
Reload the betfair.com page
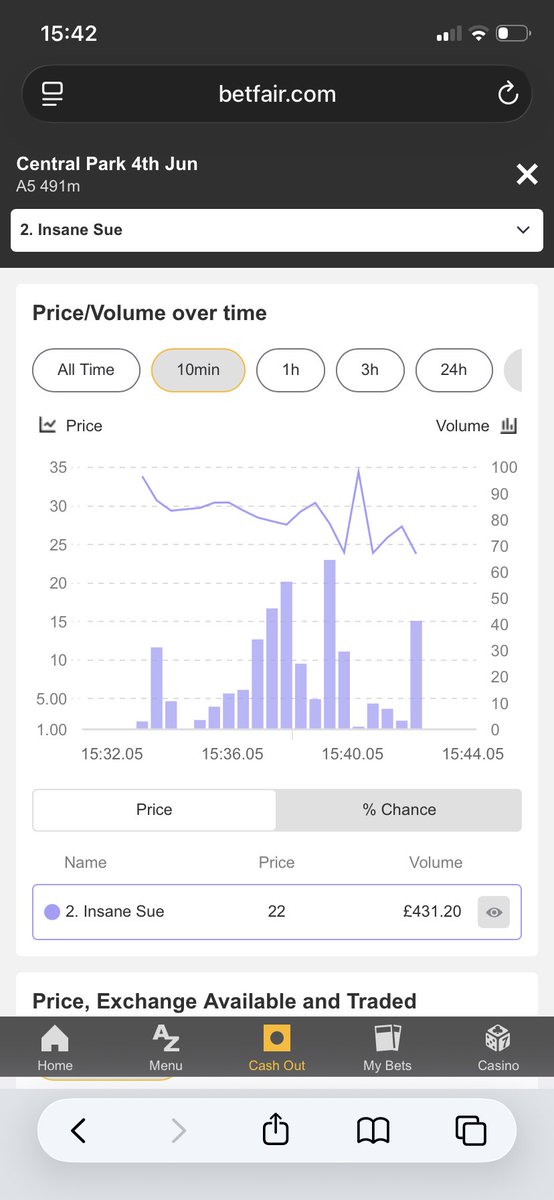pyautogui.click(x=508, y=94)
